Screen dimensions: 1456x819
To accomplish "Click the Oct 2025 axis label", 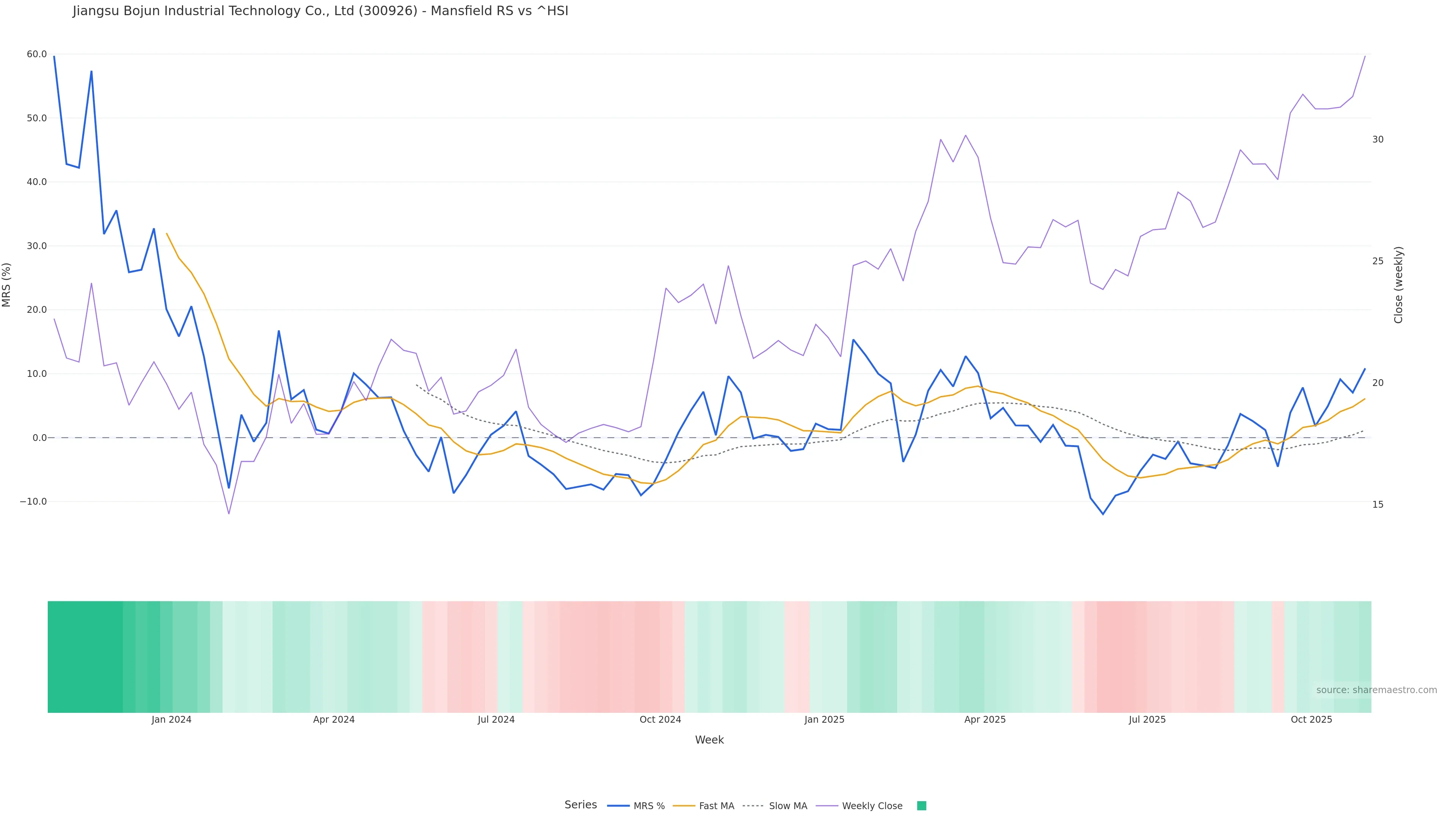I will [1311, 720].
